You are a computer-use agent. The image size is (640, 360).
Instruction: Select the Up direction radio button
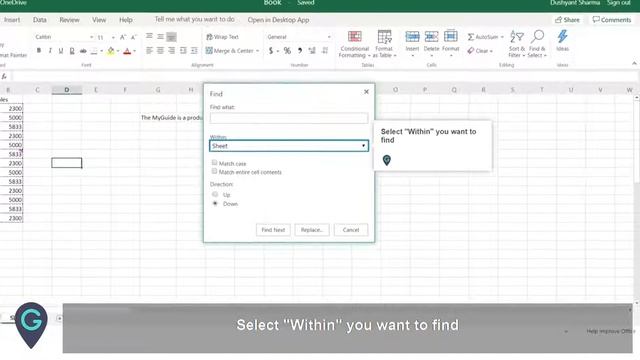click(x=215, y=194)
